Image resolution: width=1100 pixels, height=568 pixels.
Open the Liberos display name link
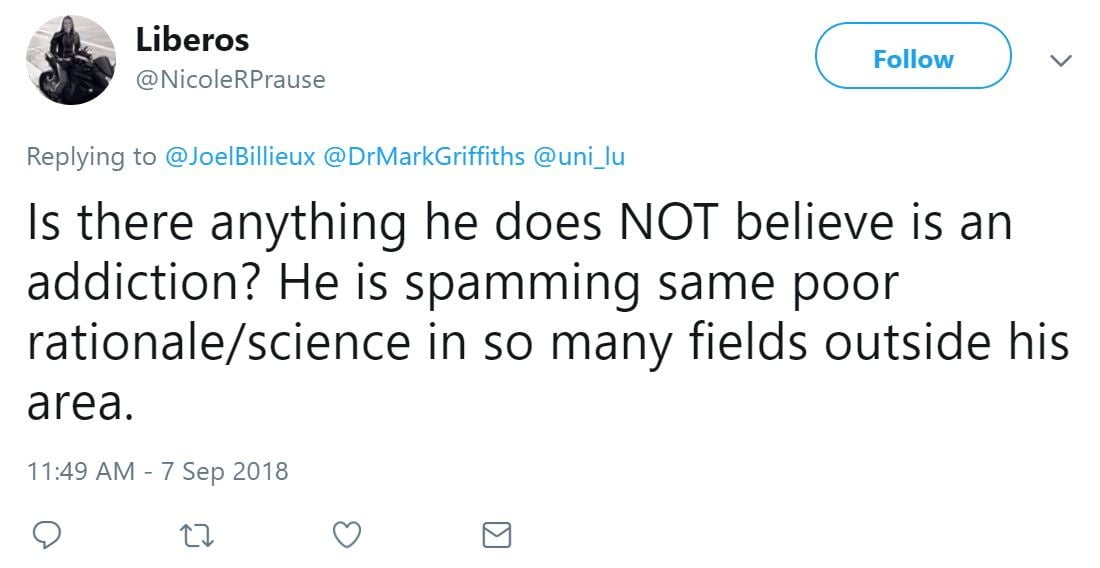192,40
